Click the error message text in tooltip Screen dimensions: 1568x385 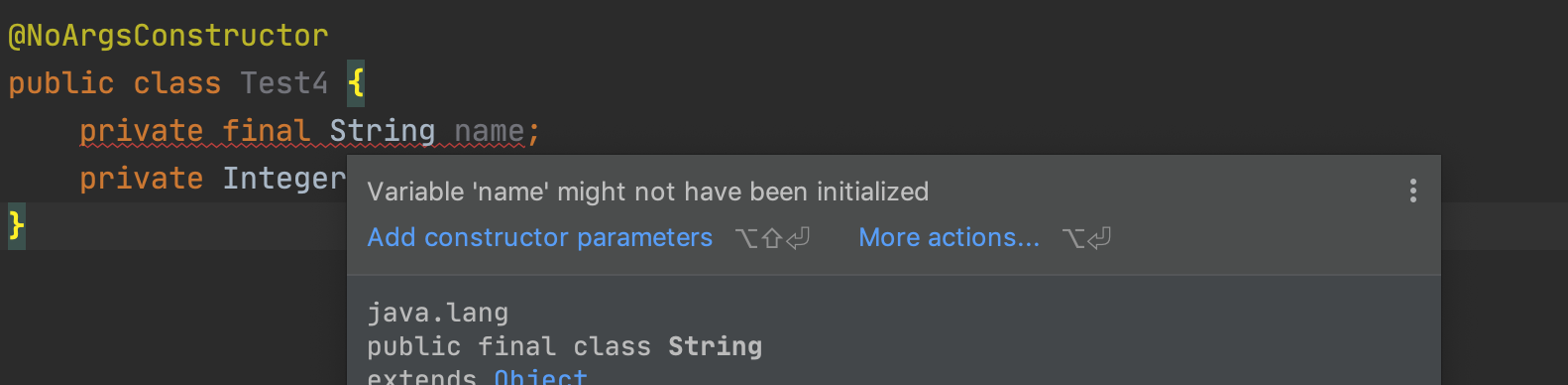click(x=648, y=192)
